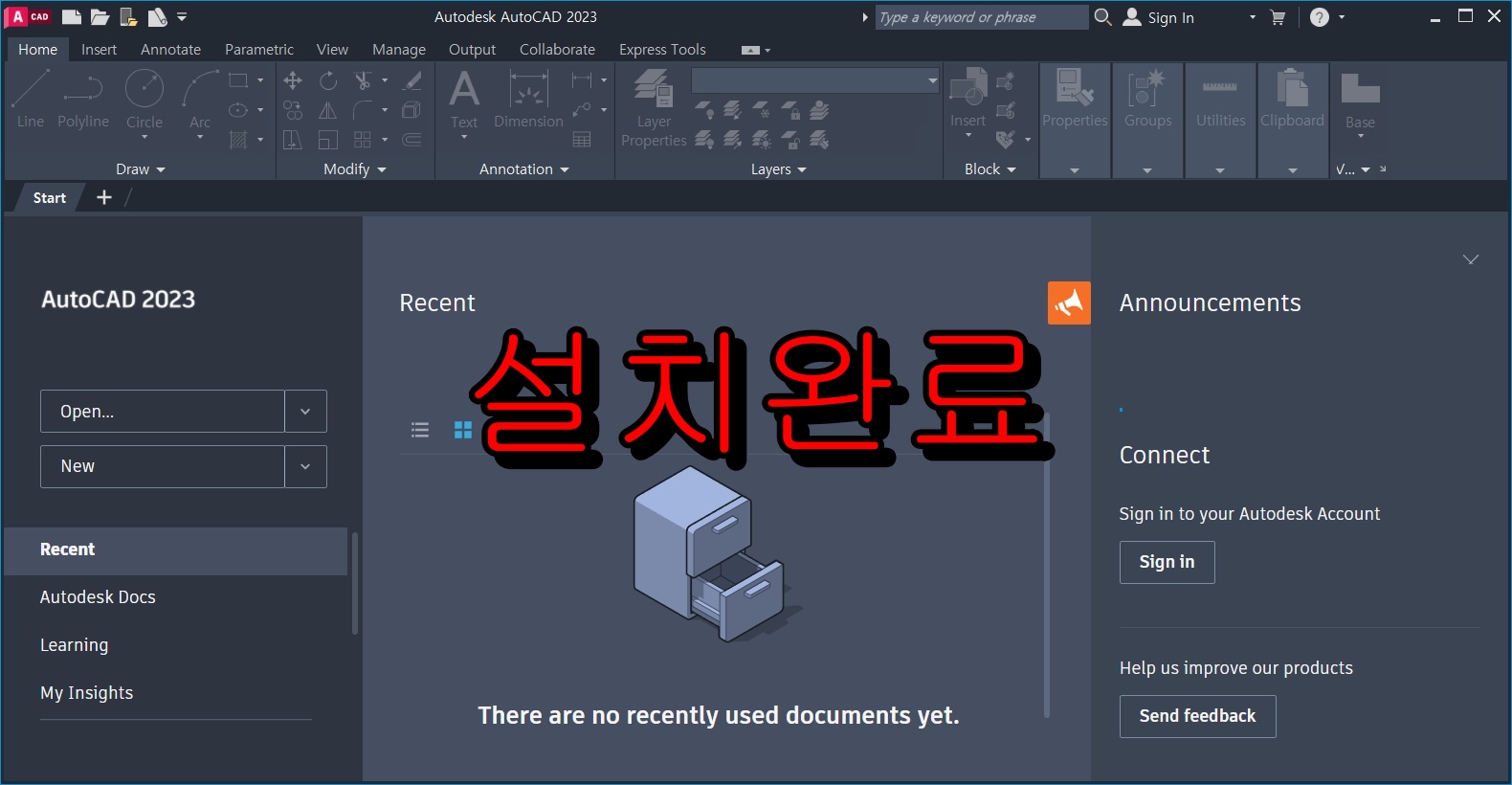Image resolution: width=1512 pixels, height=785 pixels.
Task: Click the Insert block icon
Action: click(x=967, y=99)
